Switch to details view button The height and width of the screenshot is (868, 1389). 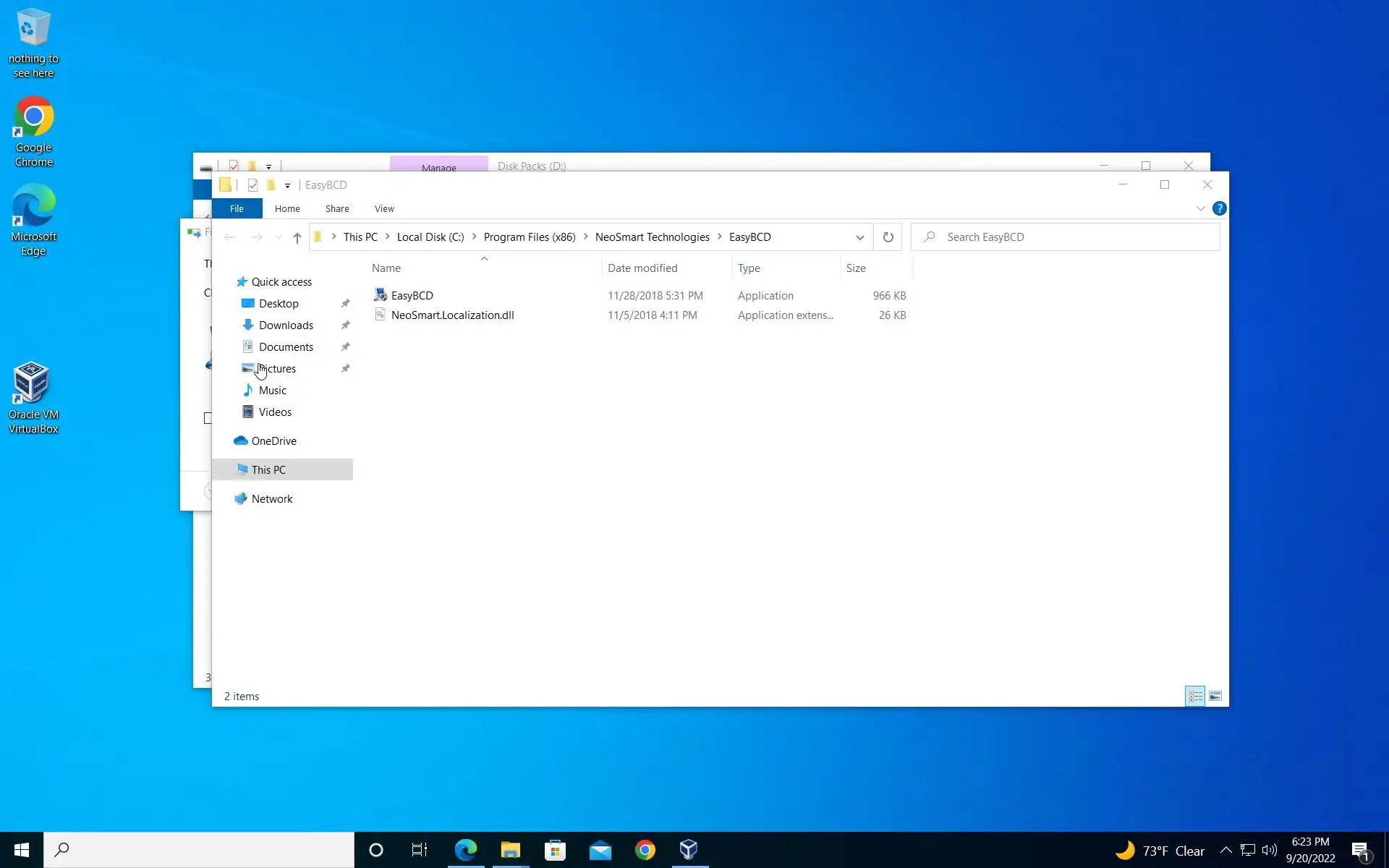point(1195,696)
